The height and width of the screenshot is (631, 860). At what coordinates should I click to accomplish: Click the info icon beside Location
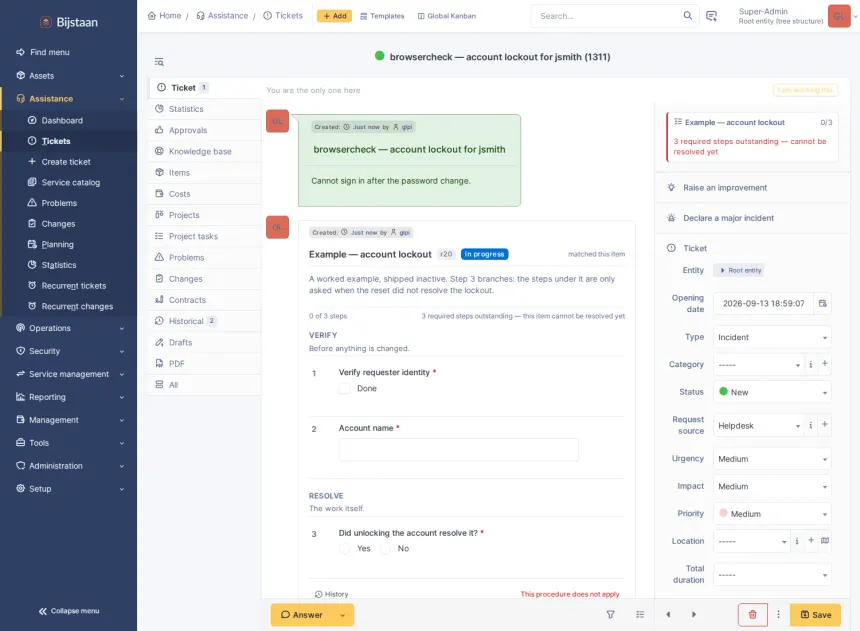point(797,541)
